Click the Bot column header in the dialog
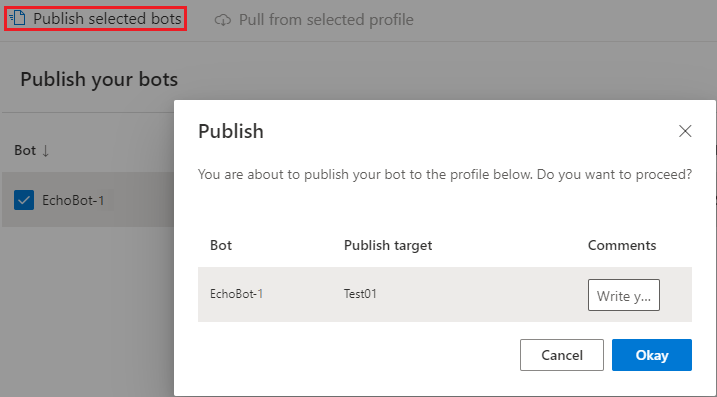This screenshot has width=717, height=397. (221, 245)
